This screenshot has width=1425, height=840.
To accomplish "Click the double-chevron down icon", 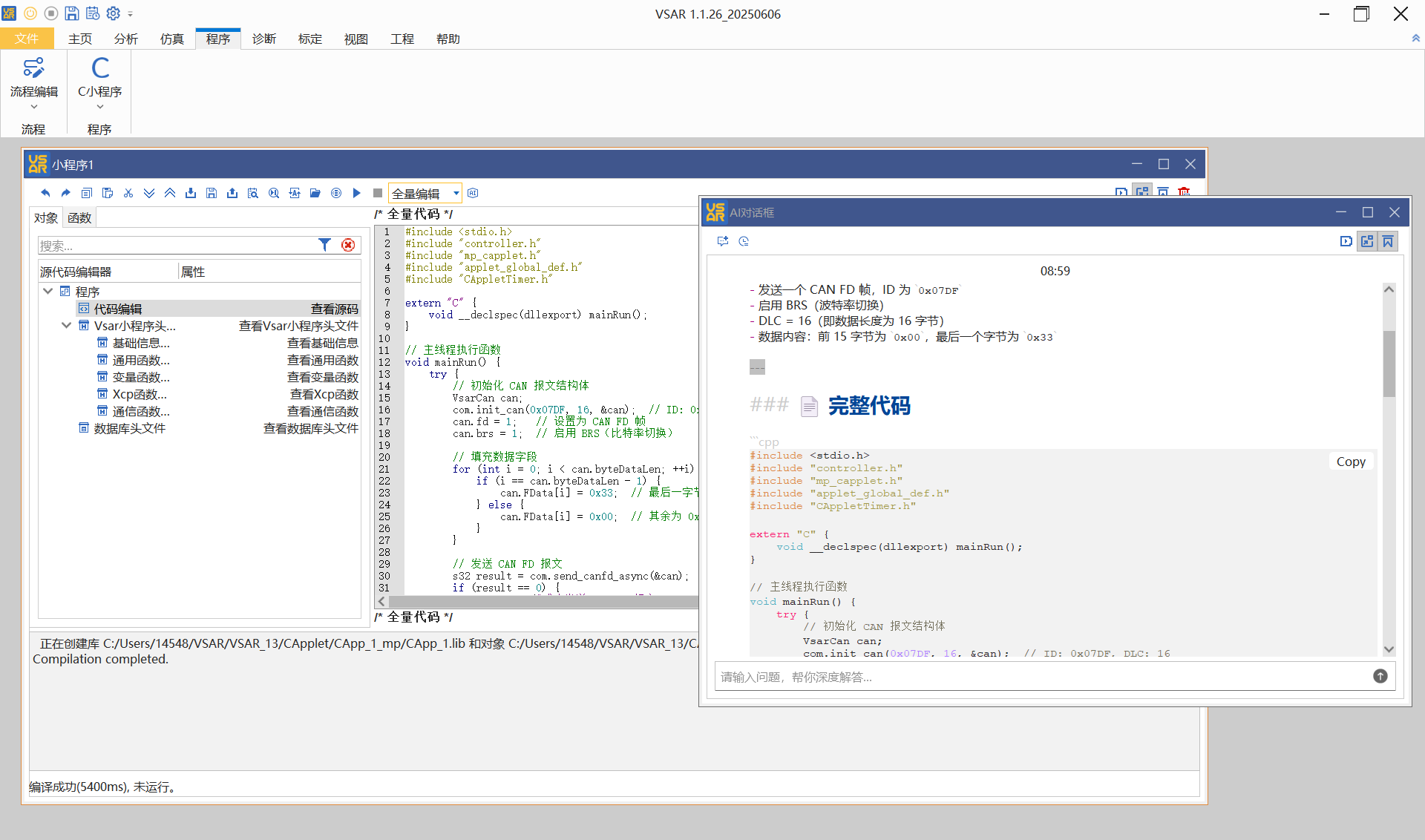I will coord(149,193).
